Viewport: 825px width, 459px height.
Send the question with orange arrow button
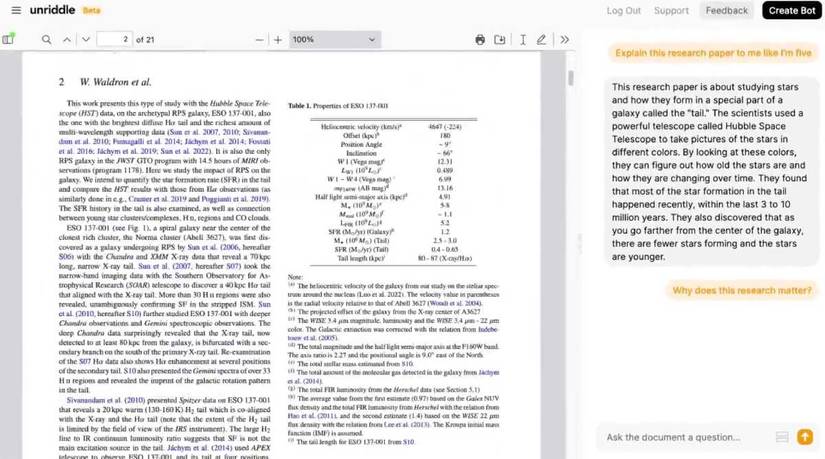click(804, 437)
